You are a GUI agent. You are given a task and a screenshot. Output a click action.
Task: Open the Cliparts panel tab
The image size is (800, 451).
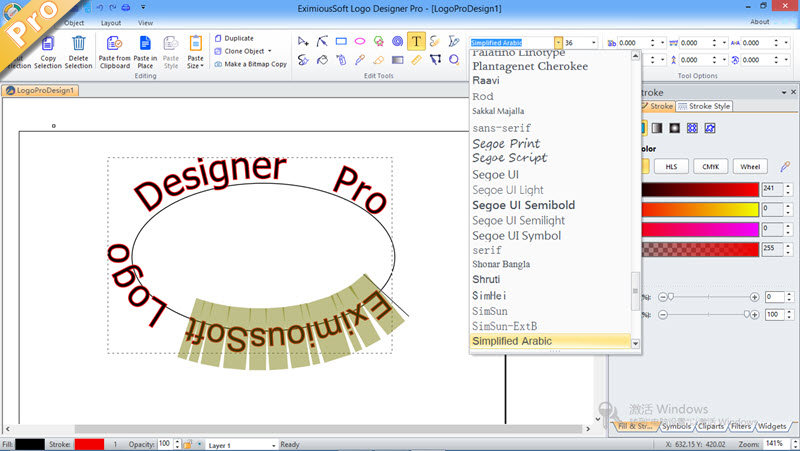click(710, 426)
